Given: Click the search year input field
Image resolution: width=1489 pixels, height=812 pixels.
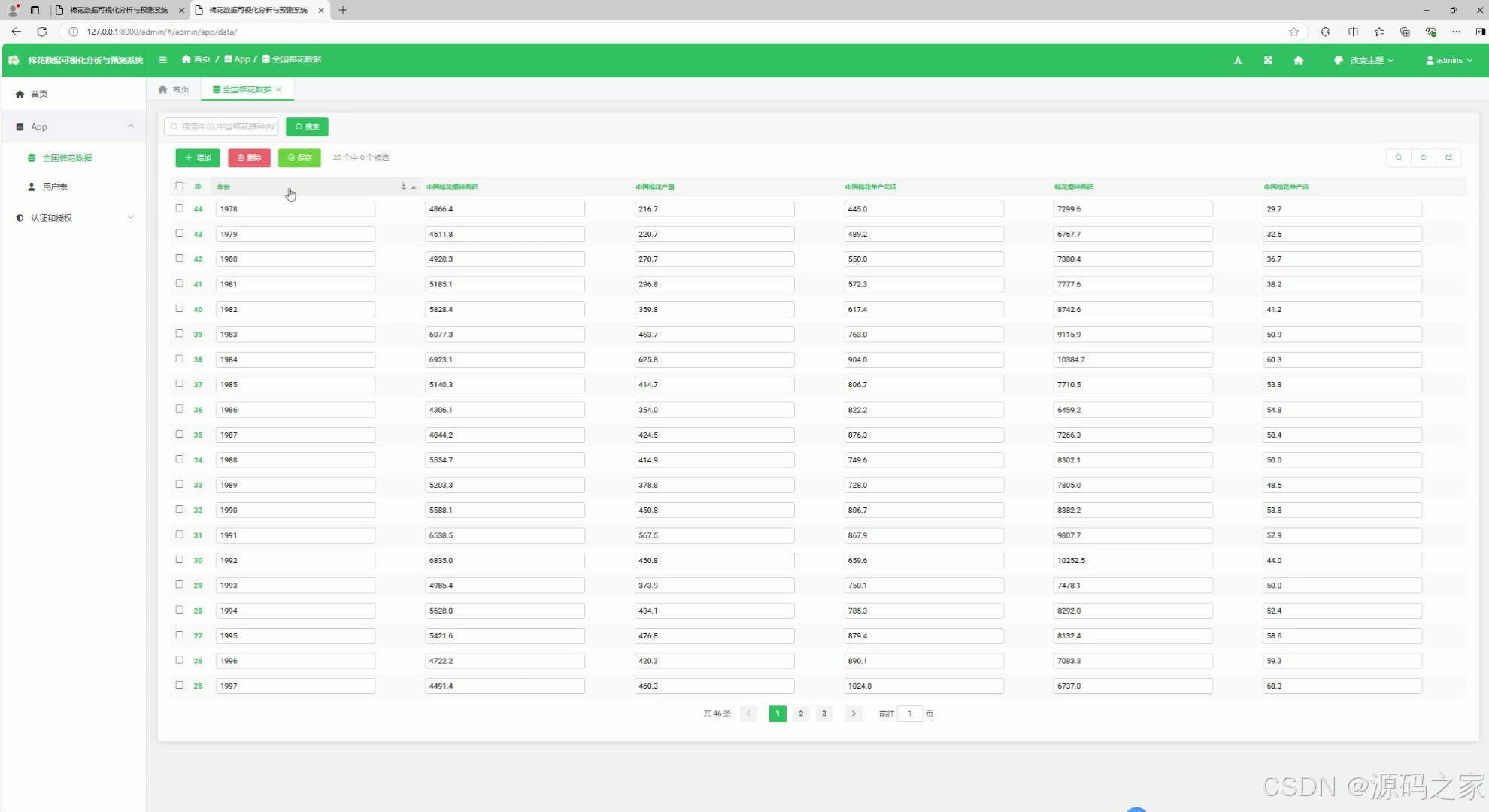Looking at the screenshot, I should coord(223,126).
